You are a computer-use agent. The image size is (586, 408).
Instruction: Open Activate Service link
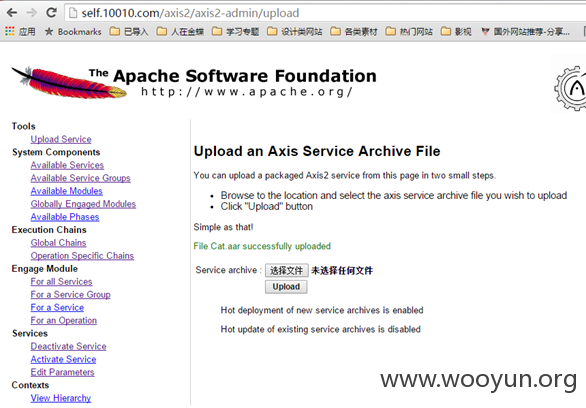click(64, 359)
